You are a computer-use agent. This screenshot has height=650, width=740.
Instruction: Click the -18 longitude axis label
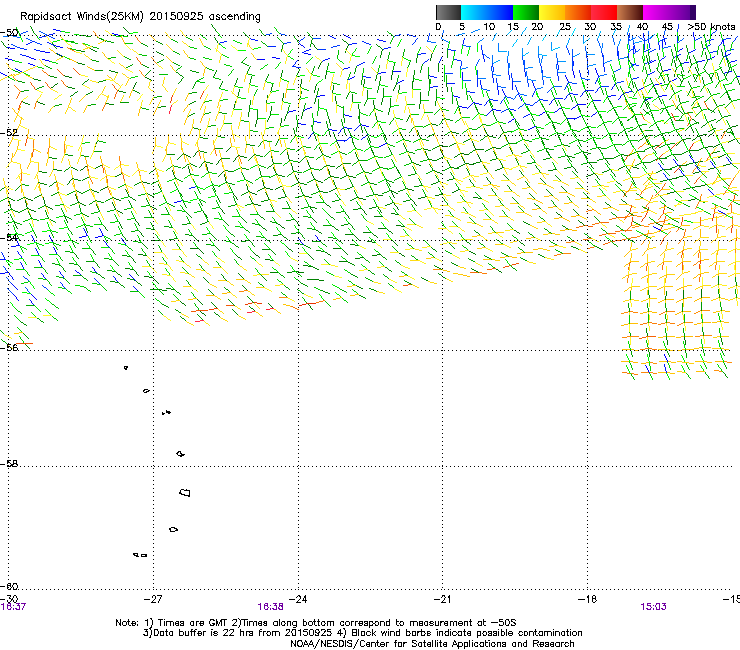[x=587, y=599]
